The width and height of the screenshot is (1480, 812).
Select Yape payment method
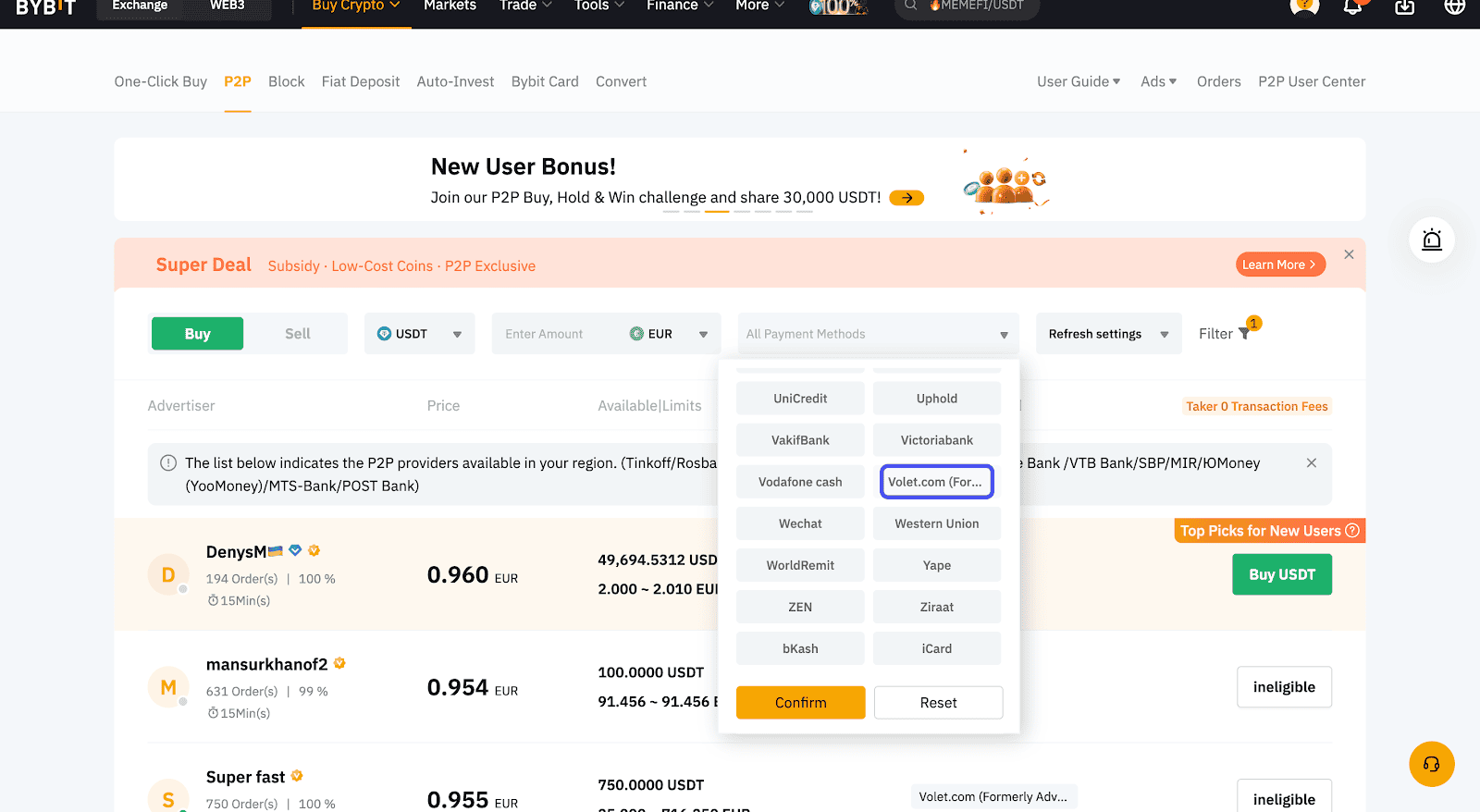(937, 565)
